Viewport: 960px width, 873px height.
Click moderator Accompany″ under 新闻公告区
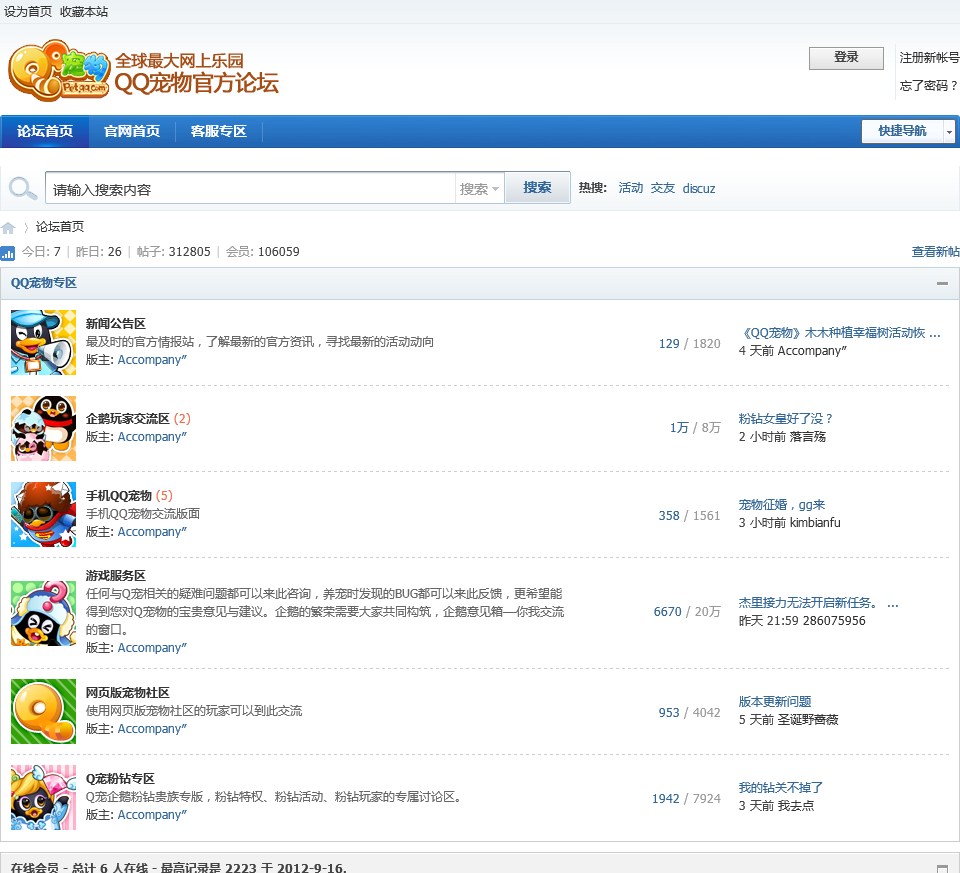[x=152, y=360]
